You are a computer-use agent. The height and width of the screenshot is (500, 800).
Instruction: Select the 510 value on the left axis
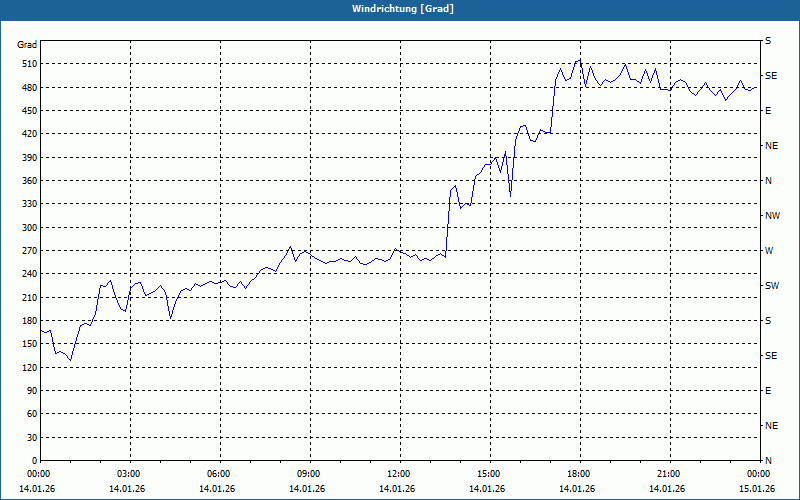[27, 64]
